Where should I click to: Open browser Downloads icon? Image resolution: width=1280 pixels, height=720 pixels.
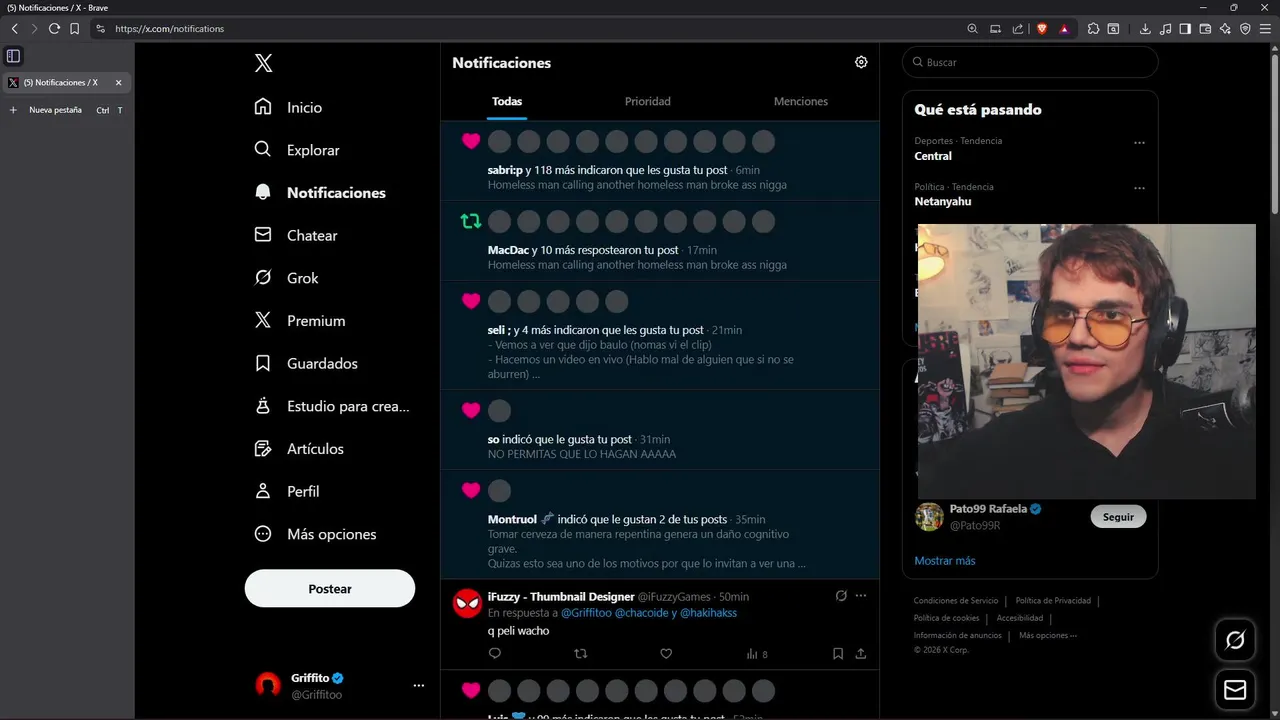pyautogui.click(x=1145, y=29)
